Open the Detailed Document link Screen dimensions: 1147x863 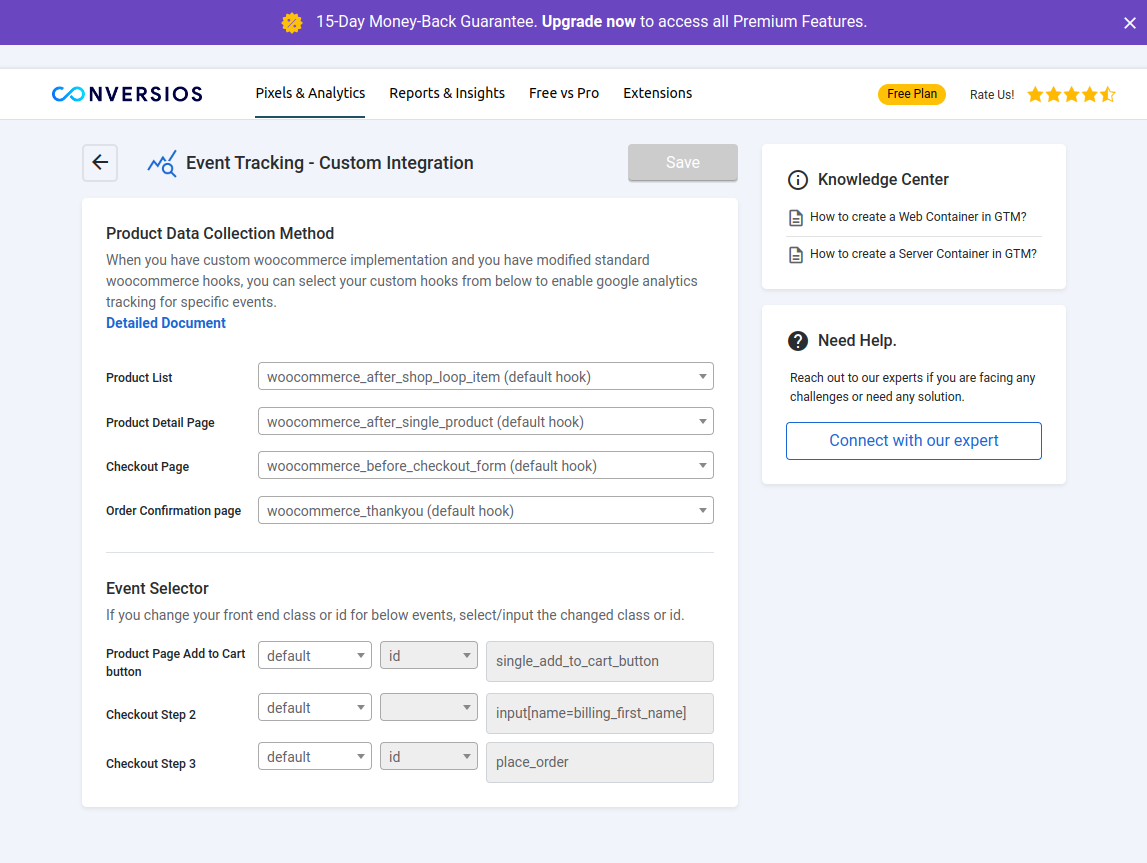point(166,323)
